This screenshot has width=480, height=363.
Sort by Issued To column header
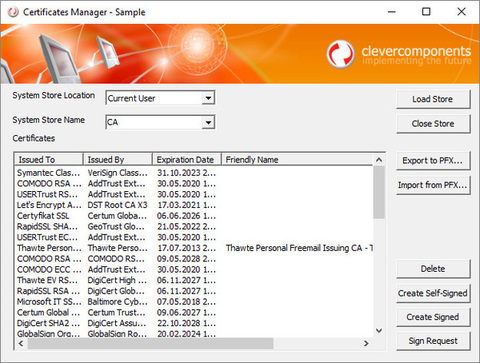(x=49, y=160)
